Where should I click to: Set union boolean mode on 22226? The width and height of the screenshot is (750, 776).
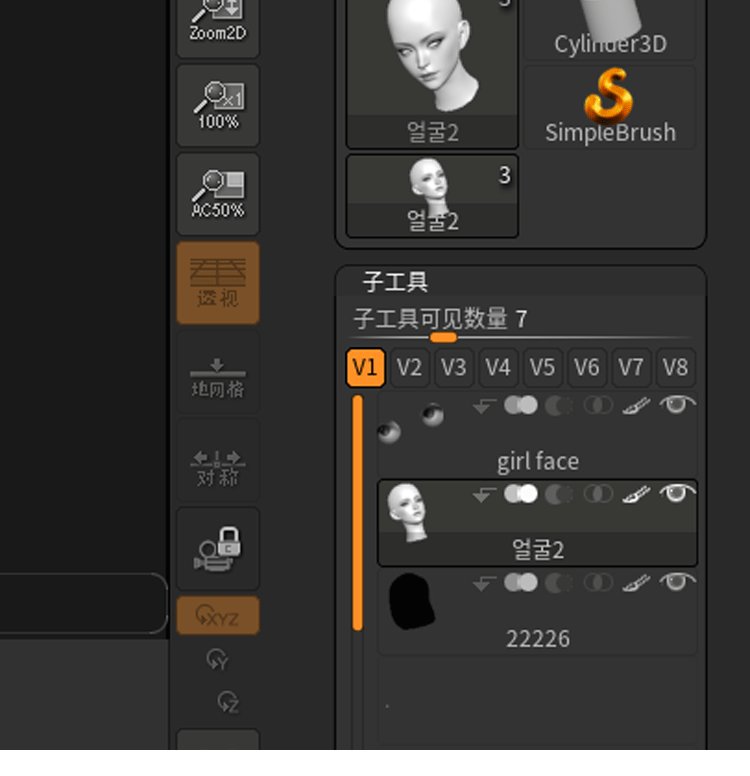[x=521, y=582]
